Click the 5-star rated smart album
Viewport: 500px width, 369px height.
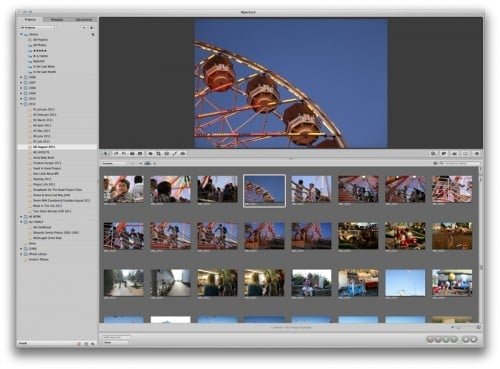40,50
